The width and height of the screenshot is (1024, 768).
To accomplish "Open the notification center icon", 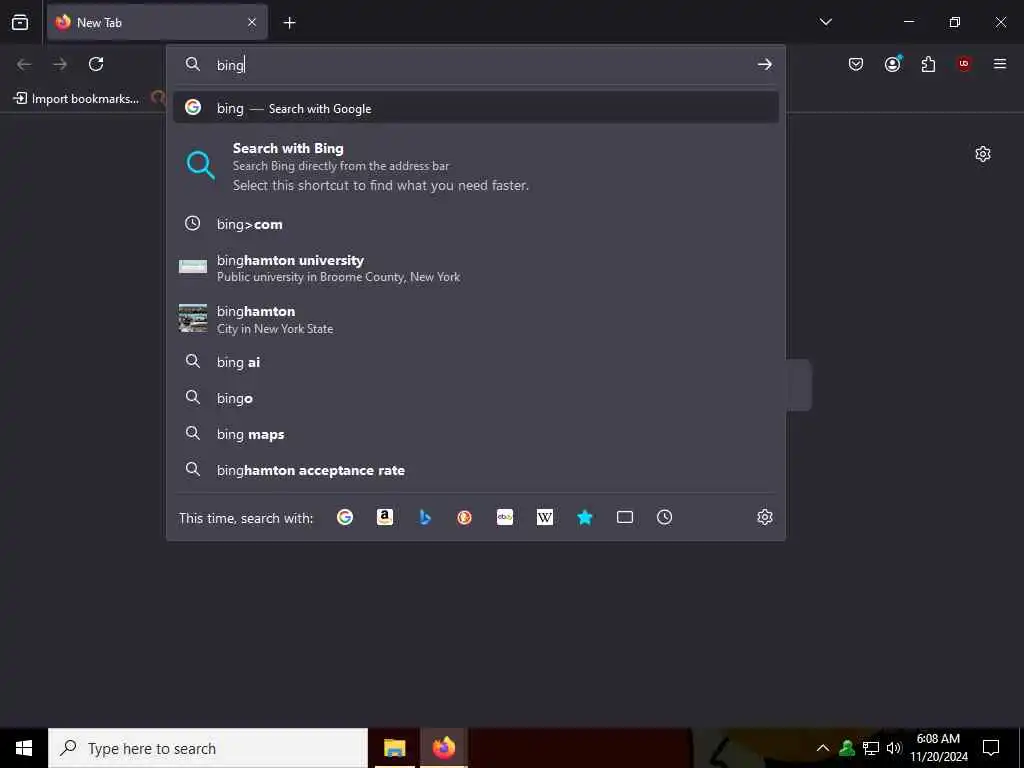I will [x=991, y=748].
